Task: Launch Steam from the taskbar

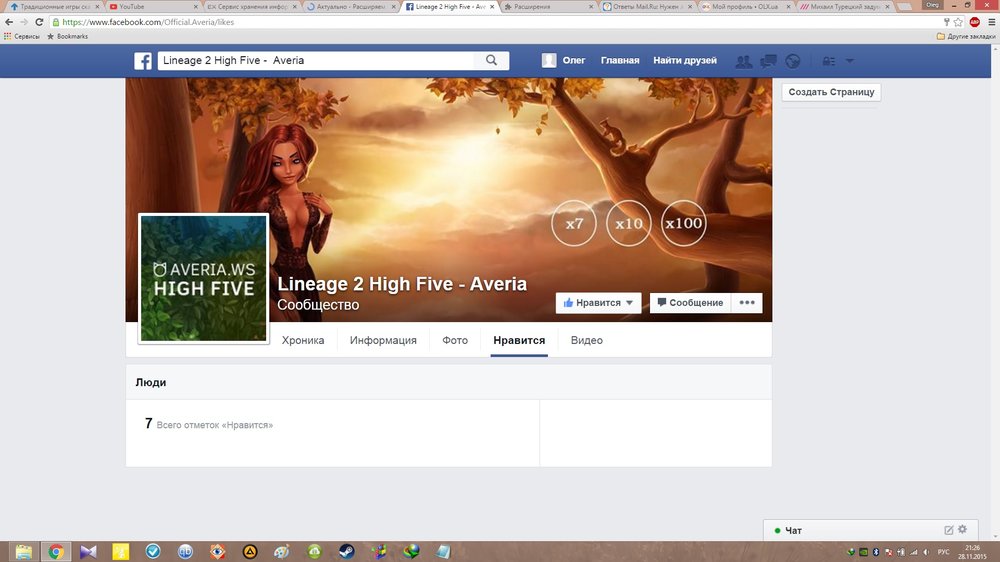Action: 345,551
